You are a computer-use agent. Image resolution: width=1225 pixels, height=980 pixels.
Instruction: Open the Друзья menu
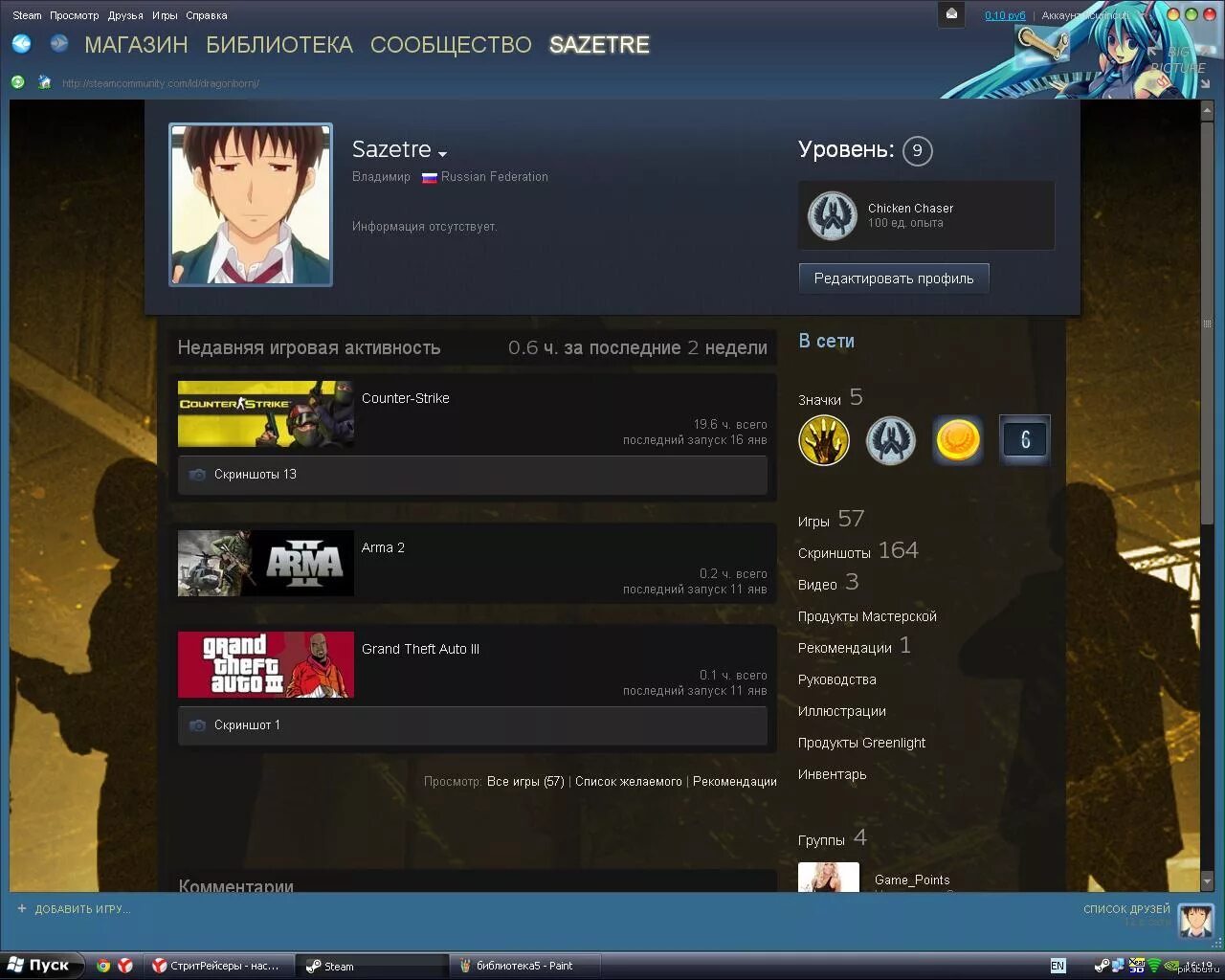[125, 15]
